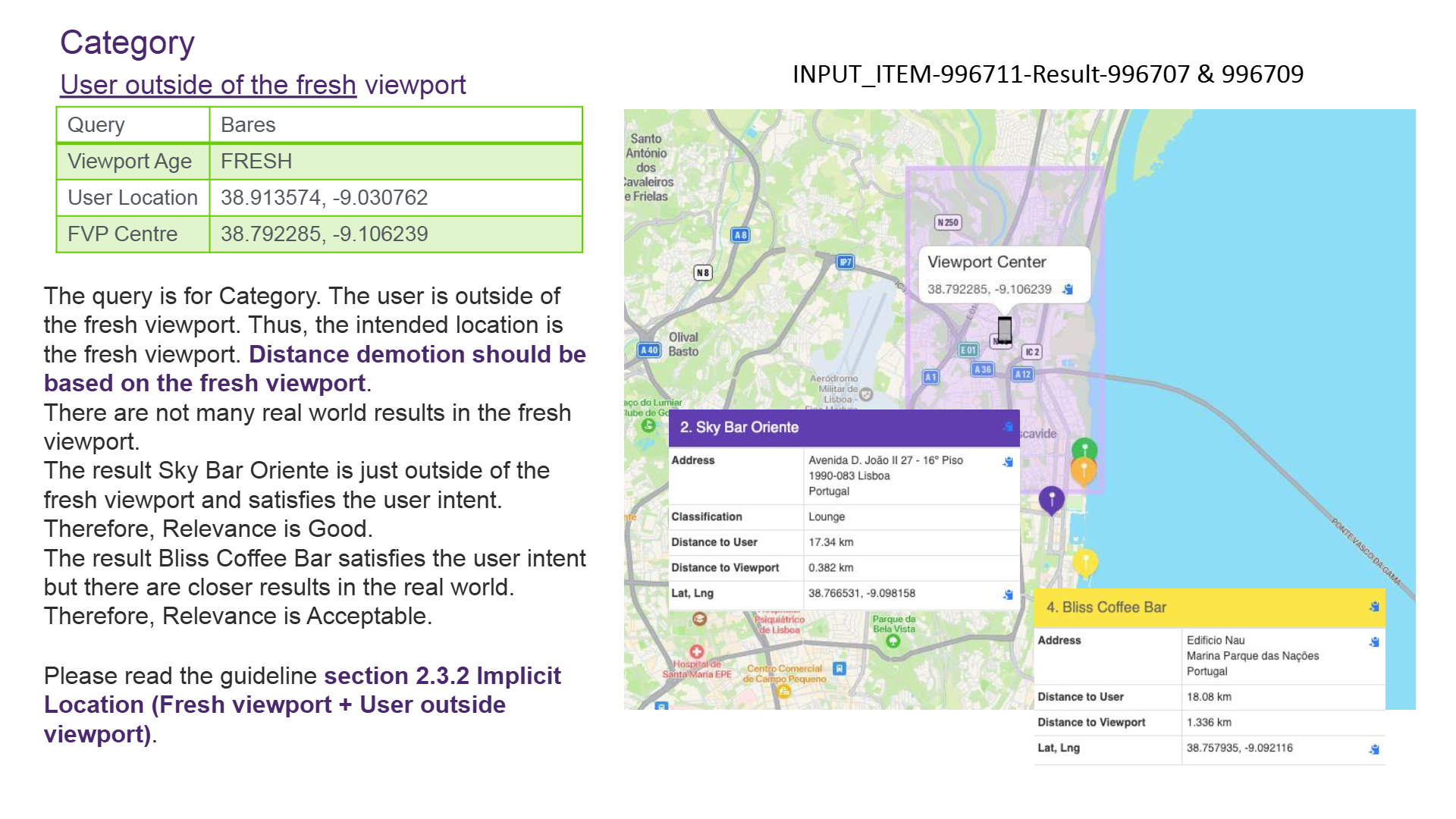Click 'Santo António dos Cavaleiros' map label
Image resolution: width=1456 pixels, height=819 pixels.
tap(648, 168)
